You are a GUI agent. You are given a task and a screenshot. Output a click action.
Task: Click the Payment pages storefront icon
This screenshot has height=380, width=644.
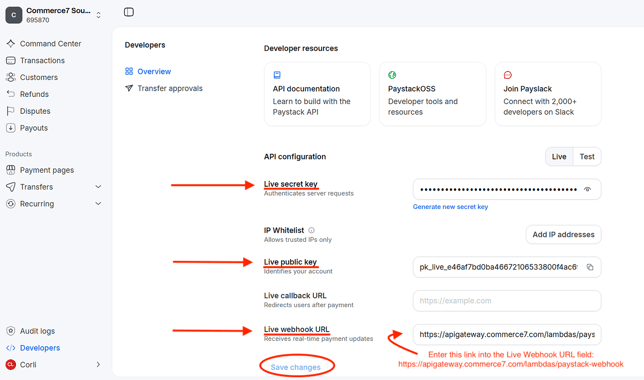click(11, 170)
